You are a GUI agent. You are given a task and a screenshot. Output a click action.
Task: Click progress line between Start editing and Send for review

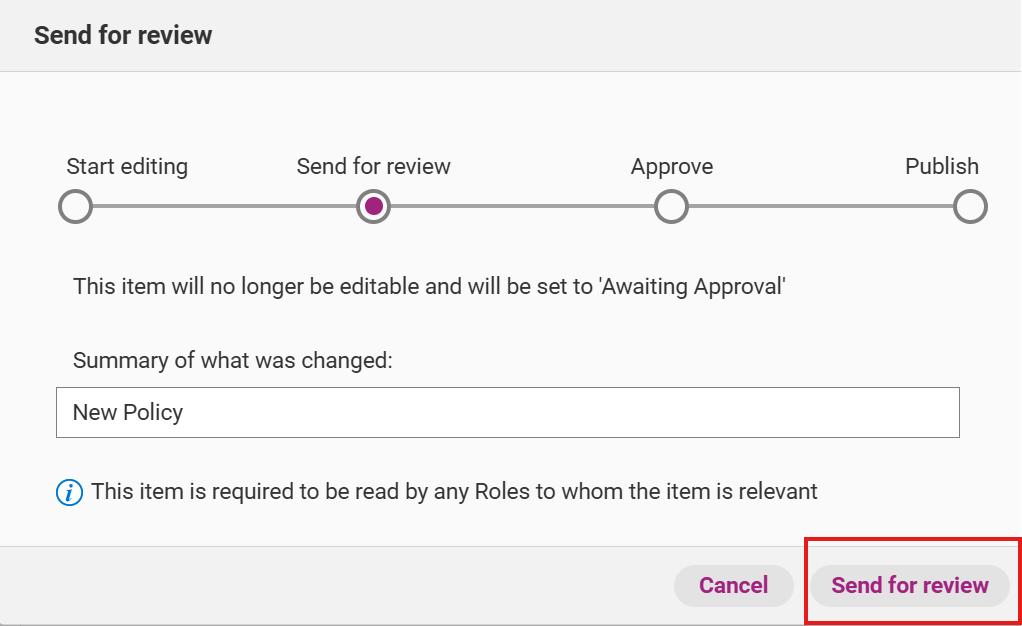[x=224, y=207]
